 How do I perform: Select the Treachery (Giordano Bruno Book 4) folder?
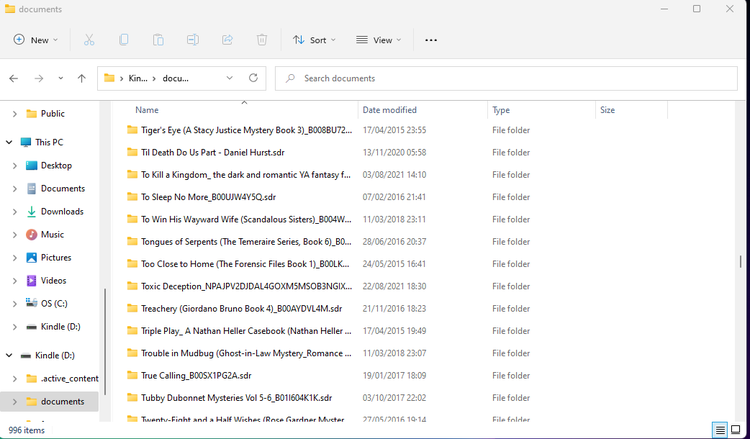[240, 309]
